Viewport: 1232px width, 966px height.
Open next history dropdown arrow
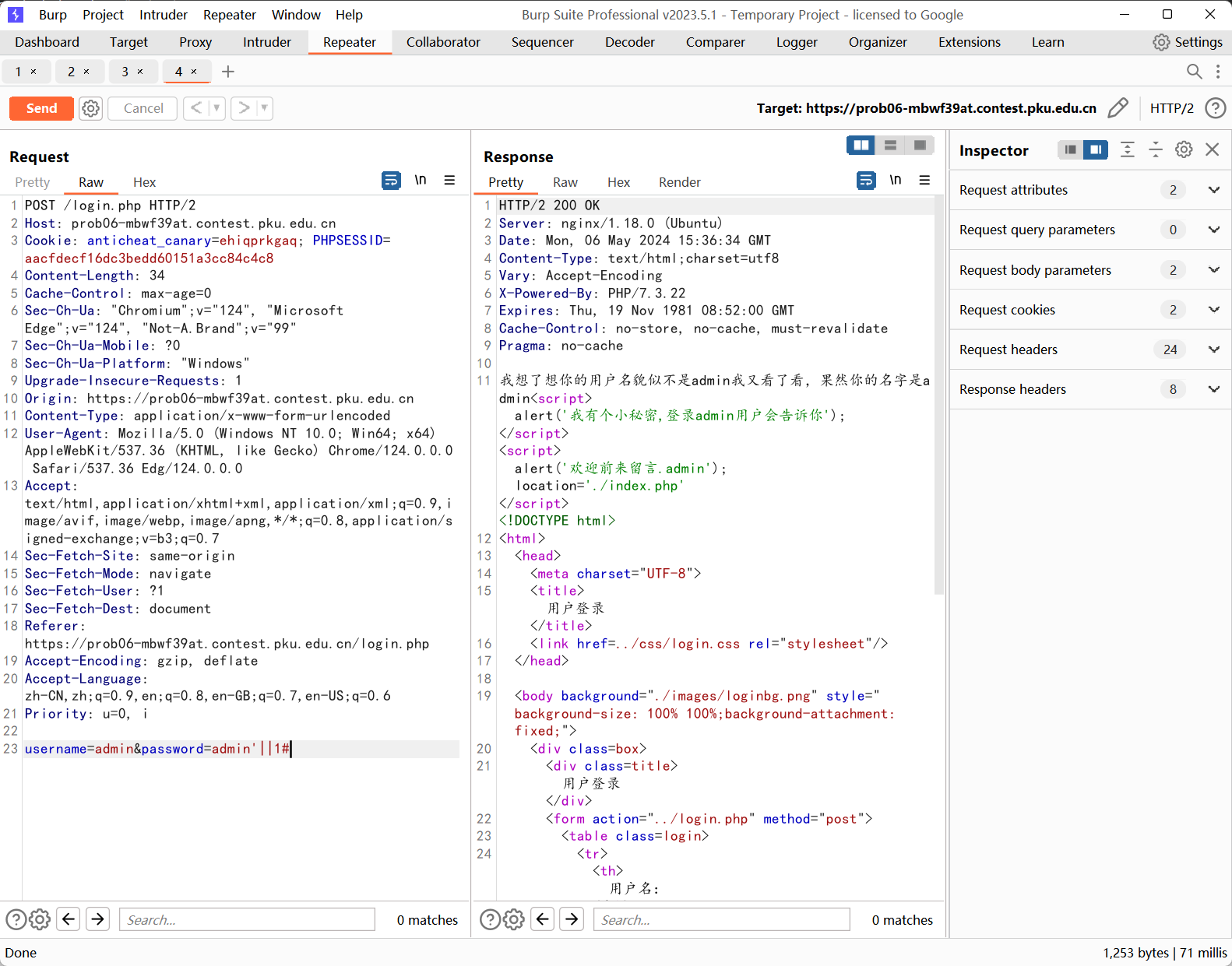click(x=265, y=108)
